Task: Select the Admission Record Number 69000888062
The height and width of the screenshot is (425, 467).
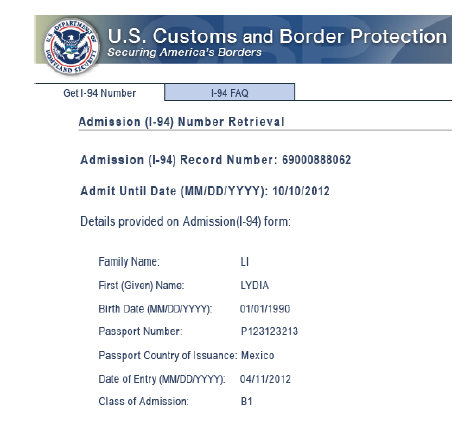Action: 316,160
